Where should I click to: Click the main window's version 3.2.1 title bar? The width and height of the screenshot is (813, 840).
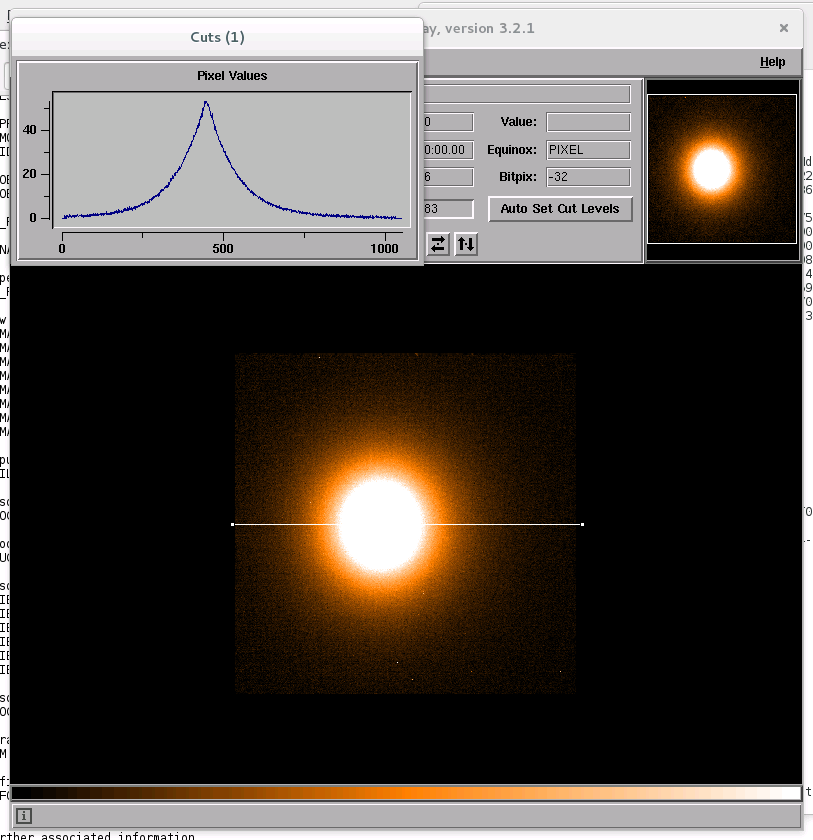(x=600, y=28)
